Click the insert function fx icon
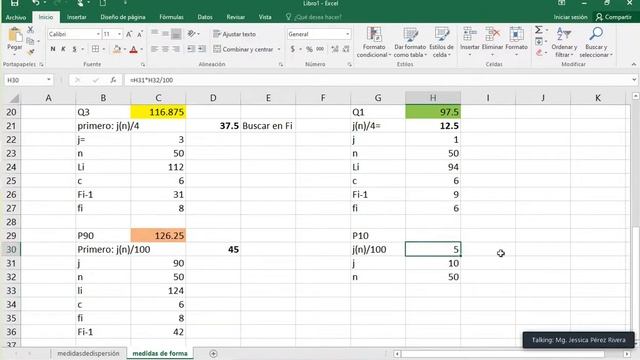Screen dimensions: 640x360 [x=113, y=80]
